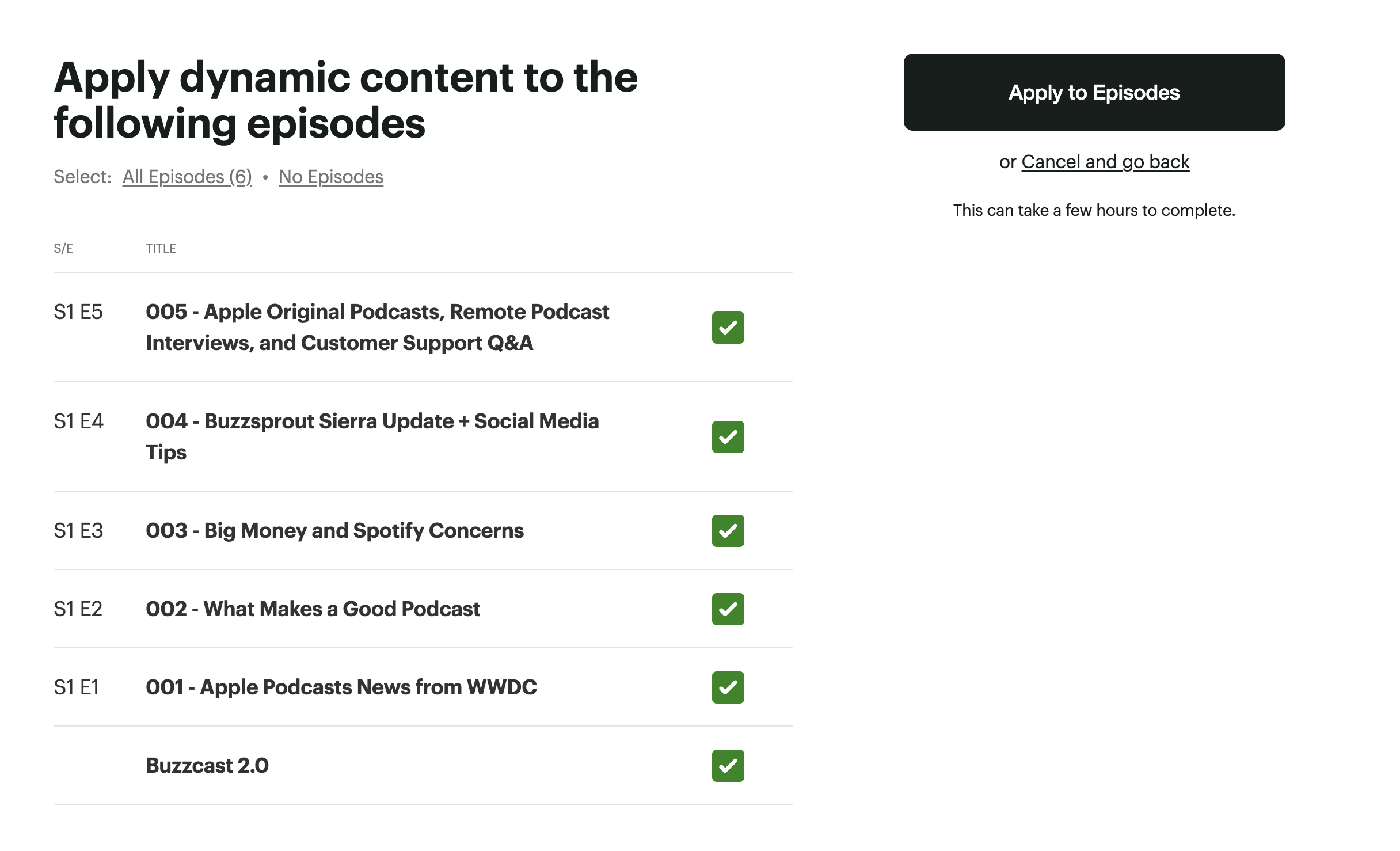
Task: Toggle 001 Apple Podcasts News from WWDC checkbox
Action: (728, 687)
